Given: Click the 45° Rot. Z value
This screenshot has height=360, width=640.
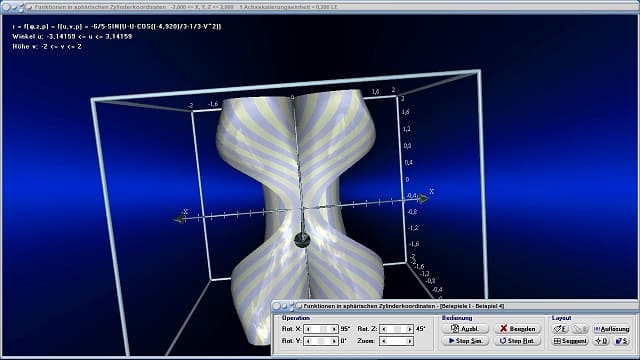Looking at the screenshot, I should 420,329.
